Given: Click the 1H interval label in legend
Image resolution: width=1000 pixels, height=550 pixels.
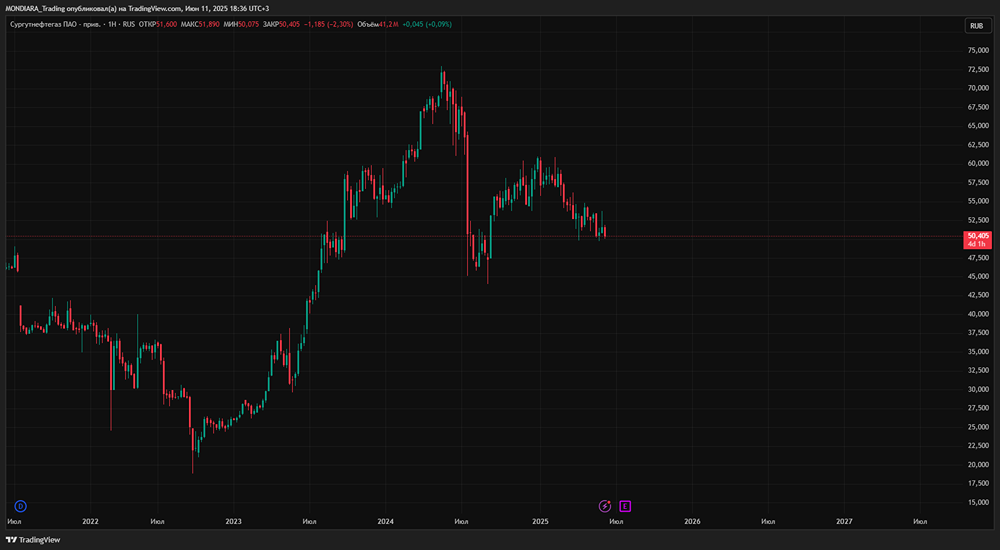Looking at the screenshot, I should point(113,24).
